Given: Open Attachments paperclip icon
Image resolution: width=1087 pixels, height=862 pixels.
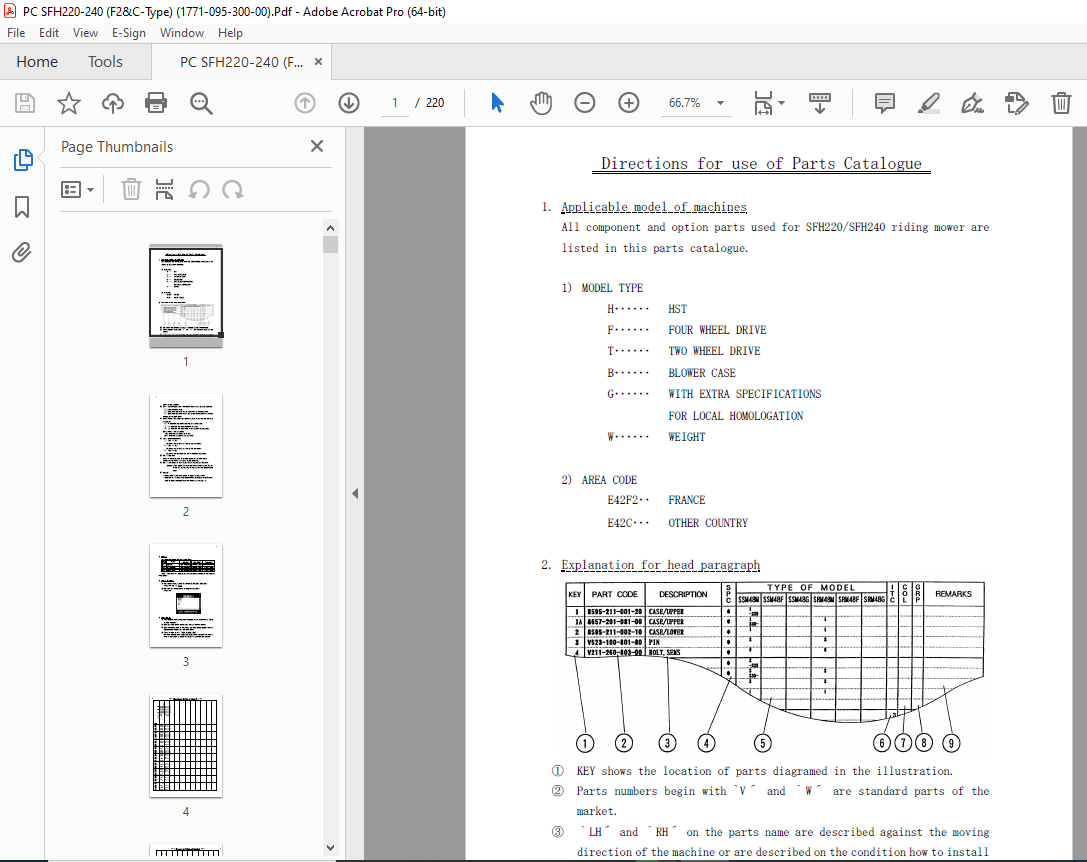Looking at the screenshot, I should click(22, 252).
